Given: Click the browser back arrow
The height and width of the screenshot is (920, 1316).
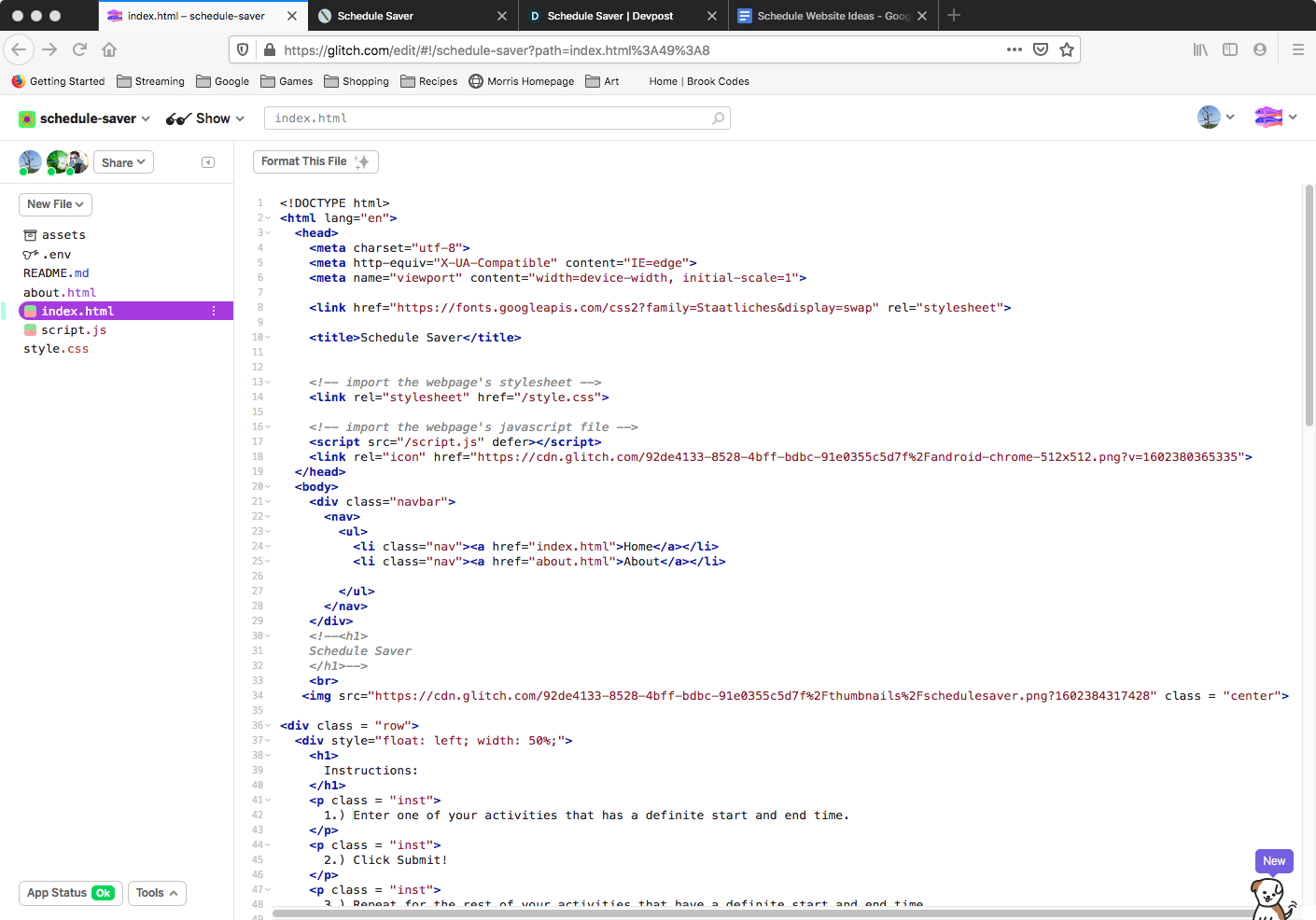Looking at the screenshot, I should click(x=19, y=49).
